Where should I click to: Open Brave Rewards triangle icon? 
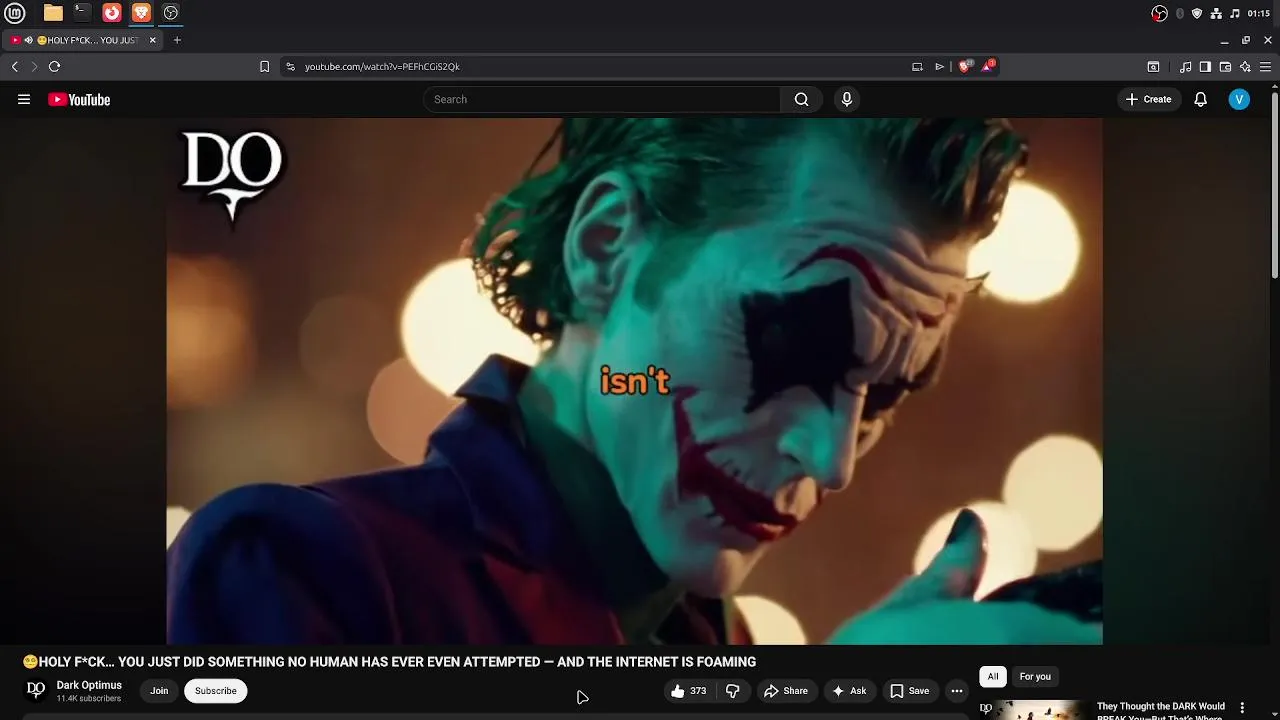click(x=988, y=66)
